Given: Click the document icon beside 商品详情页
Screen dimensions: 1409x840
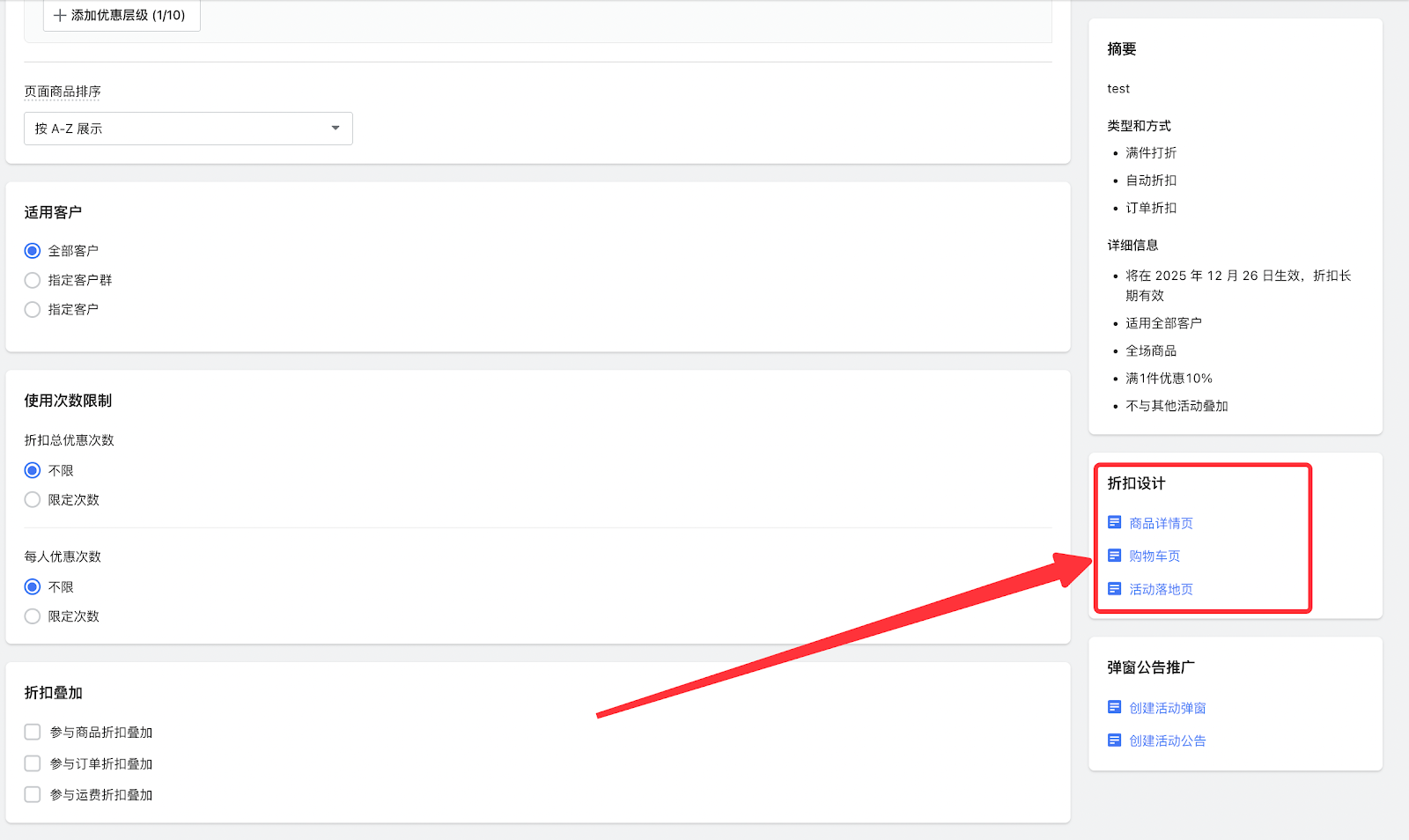Looking at the screenshot, I should coord(1114,523).
